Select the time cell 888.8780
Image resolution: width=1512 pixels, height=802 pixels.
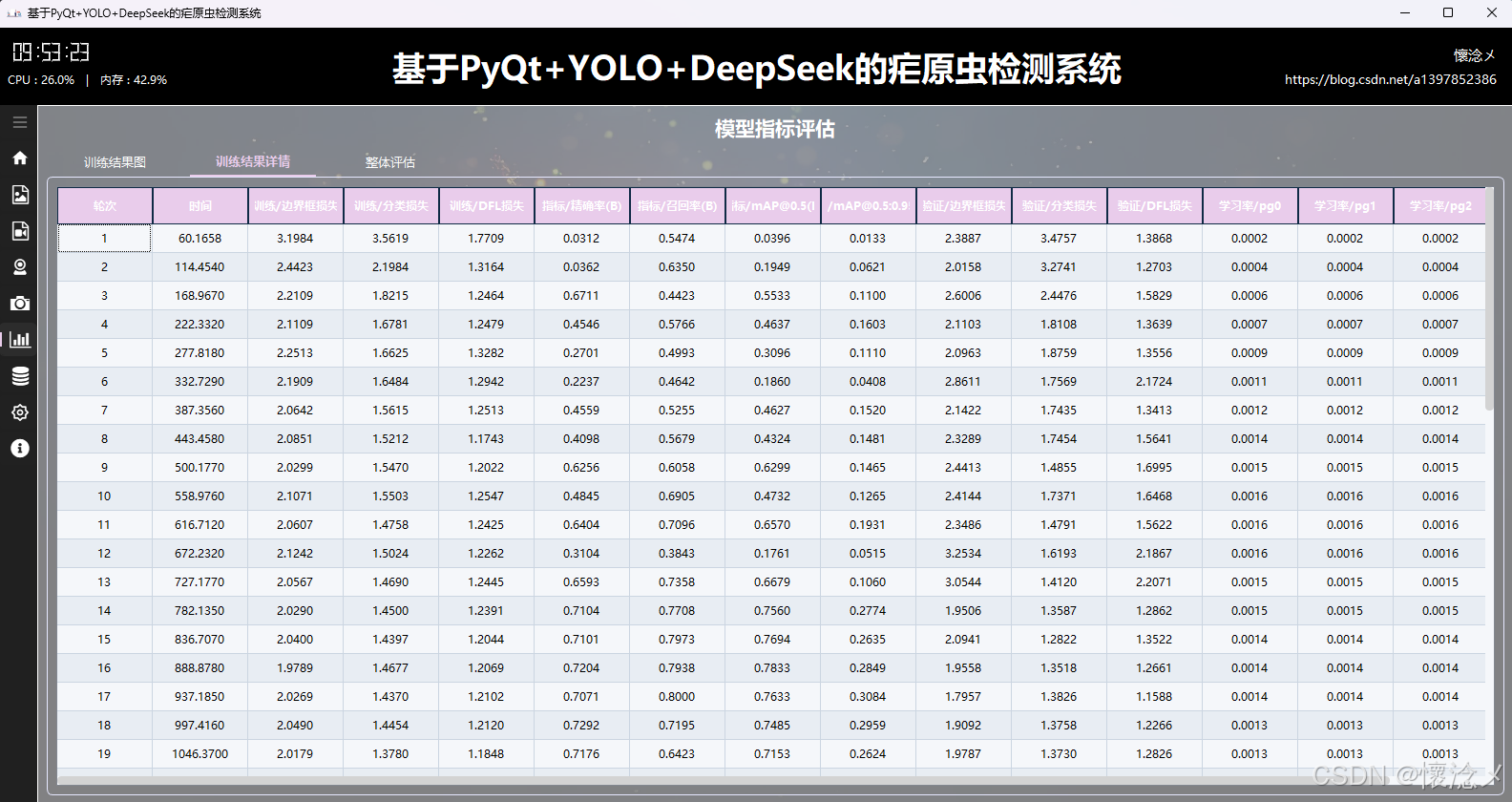click(x=200, y=668)
